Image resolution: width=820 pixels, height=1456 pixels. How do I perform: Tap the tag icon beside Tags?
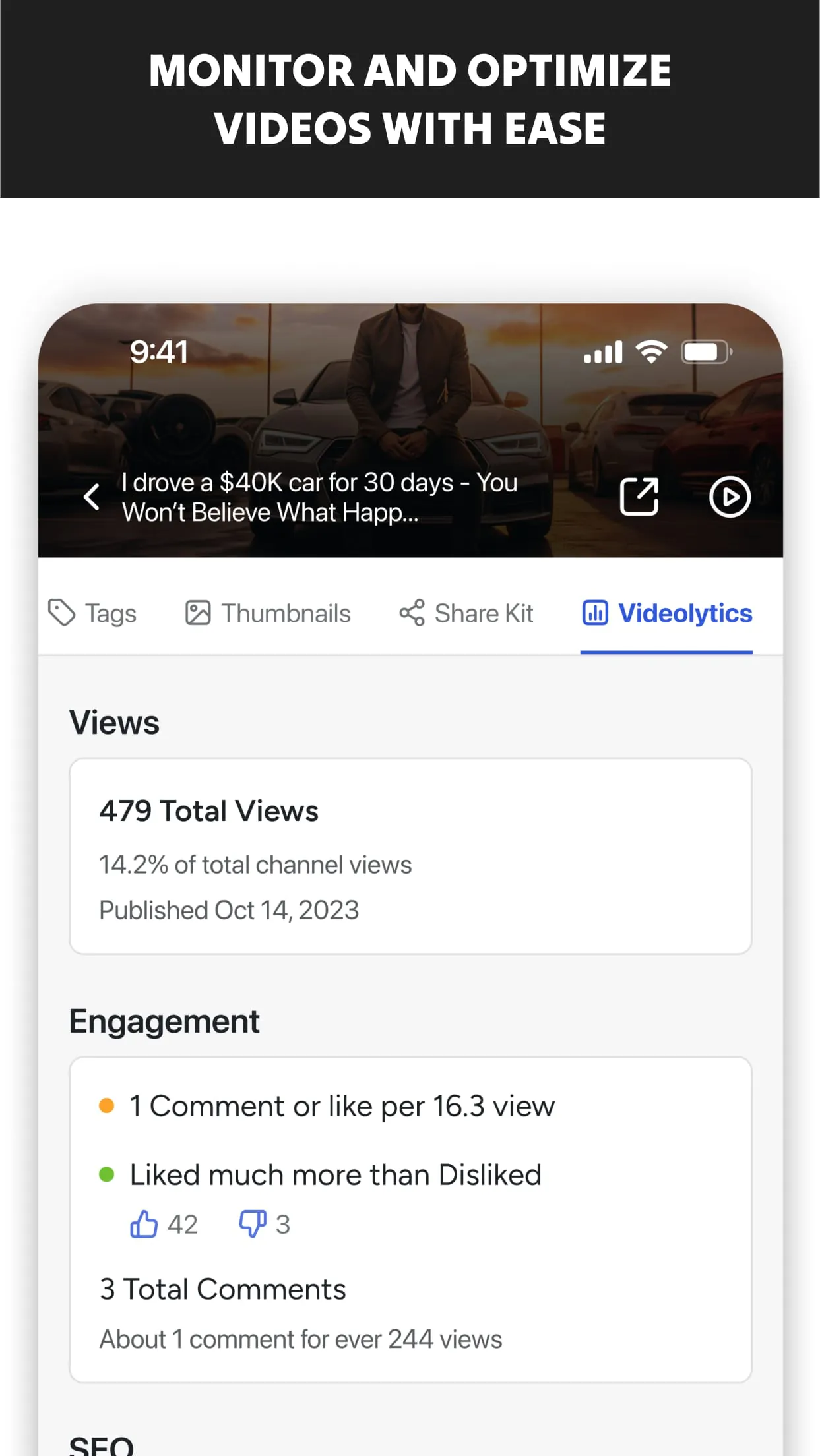[62, 613]
